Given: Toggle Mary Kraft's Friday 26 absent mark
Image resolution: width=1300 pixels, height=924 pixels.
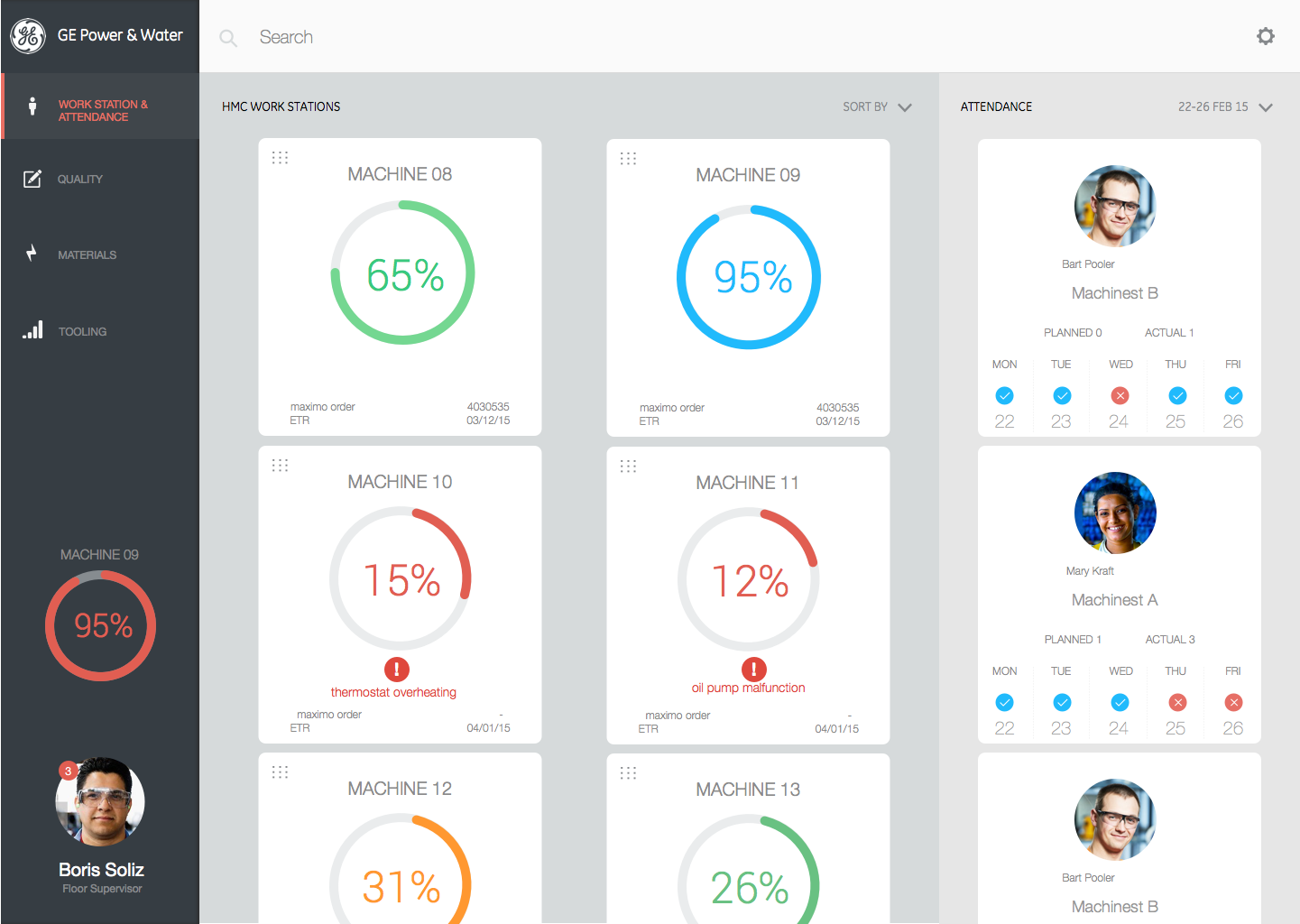Looking at the screenshot, I should (1233, 703).
